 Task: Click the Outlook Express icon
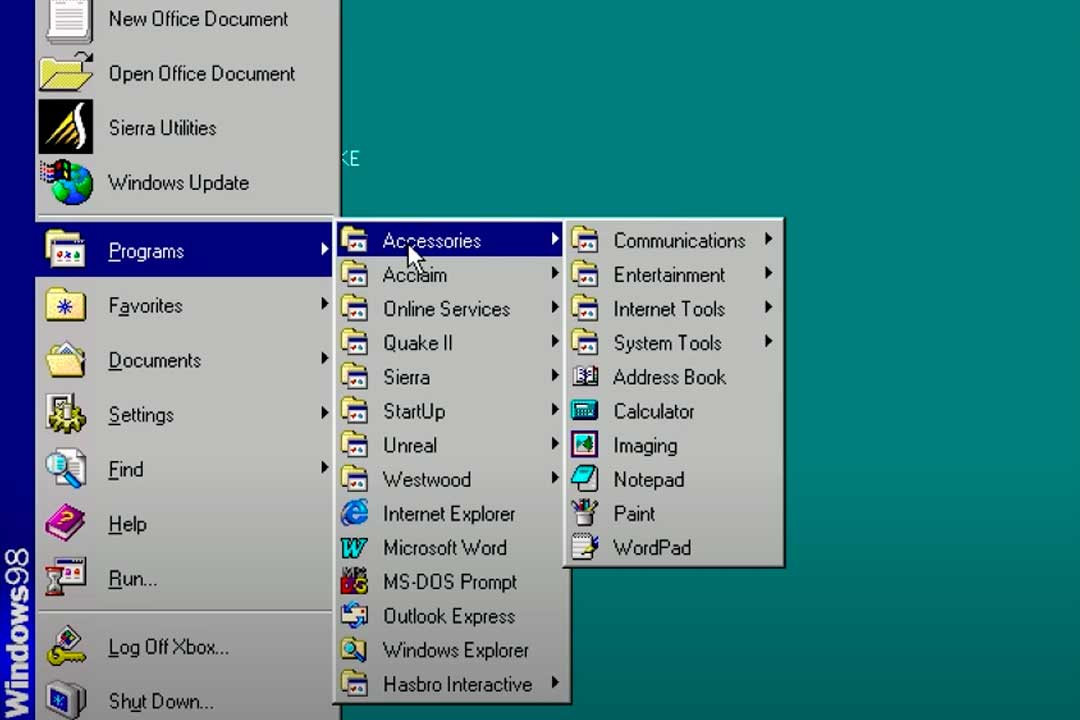[354, 615]
